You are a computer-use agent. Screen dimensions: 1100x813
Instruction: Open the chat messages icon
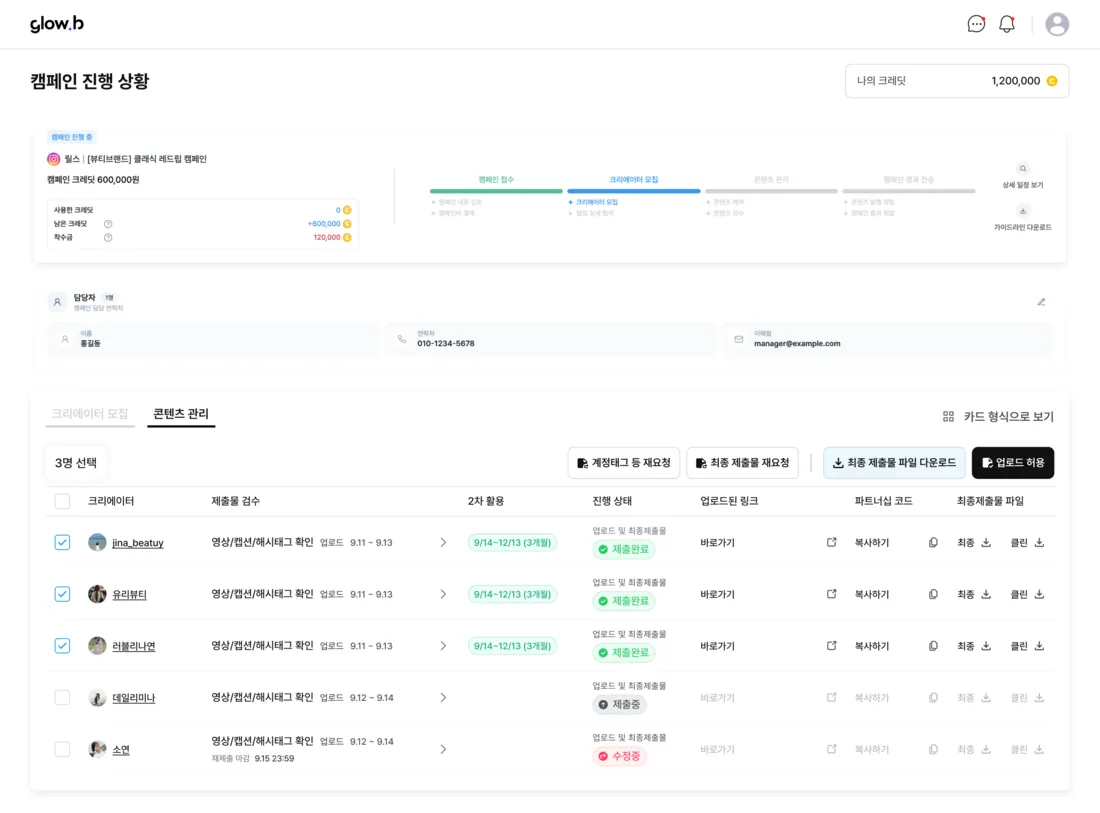[976, 24]
